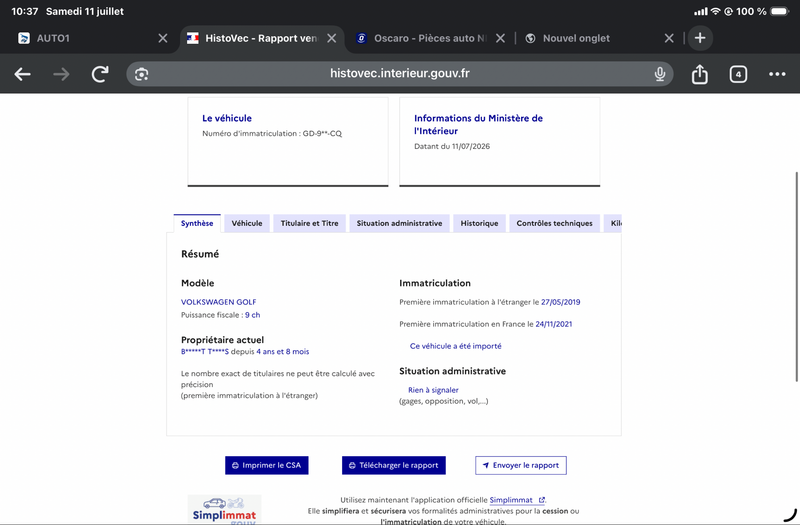Close the Nouvel onglet tab

[x=669, y=38]
